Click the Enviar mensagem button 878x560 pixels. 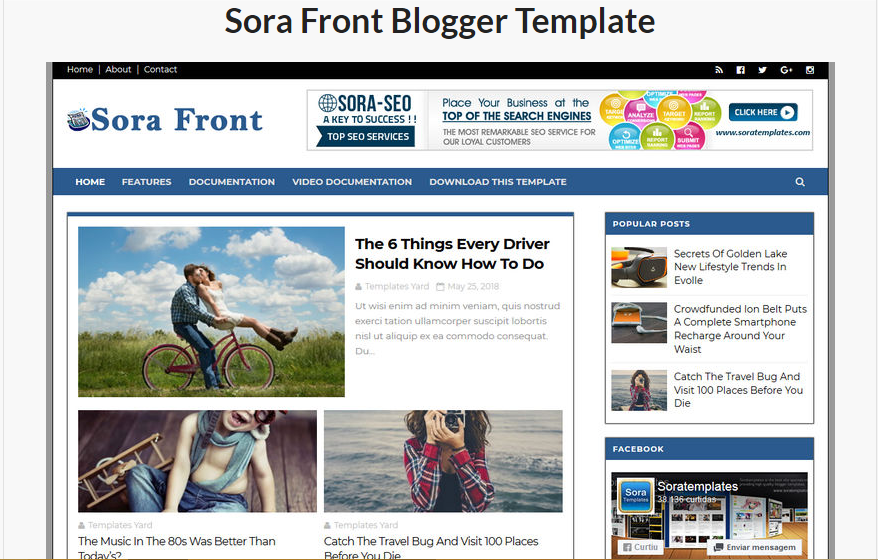754,547
